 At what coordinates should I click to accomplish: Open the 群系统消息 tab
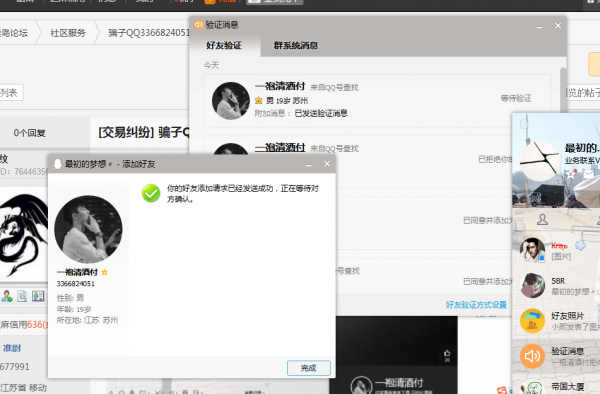(295, 46)
